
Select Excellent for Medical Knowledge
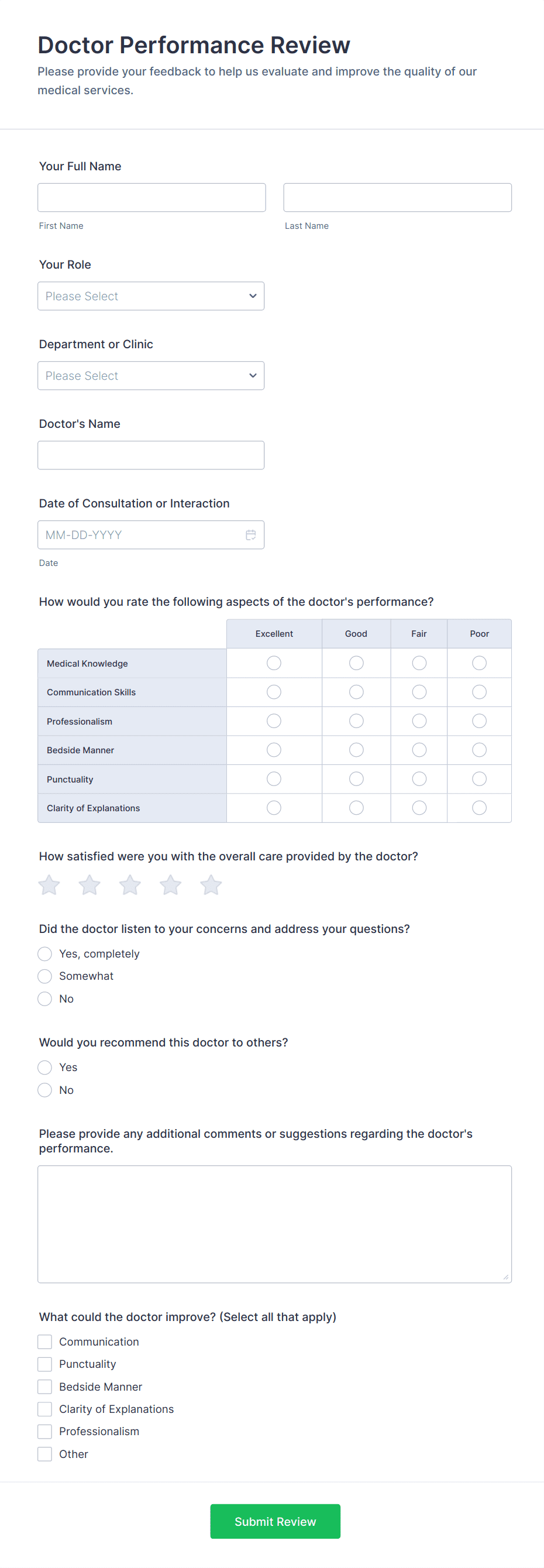click(274, 663)
